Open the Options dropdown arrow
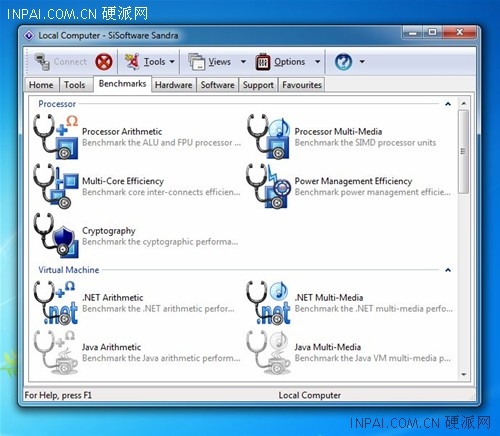 click(318, 62)
